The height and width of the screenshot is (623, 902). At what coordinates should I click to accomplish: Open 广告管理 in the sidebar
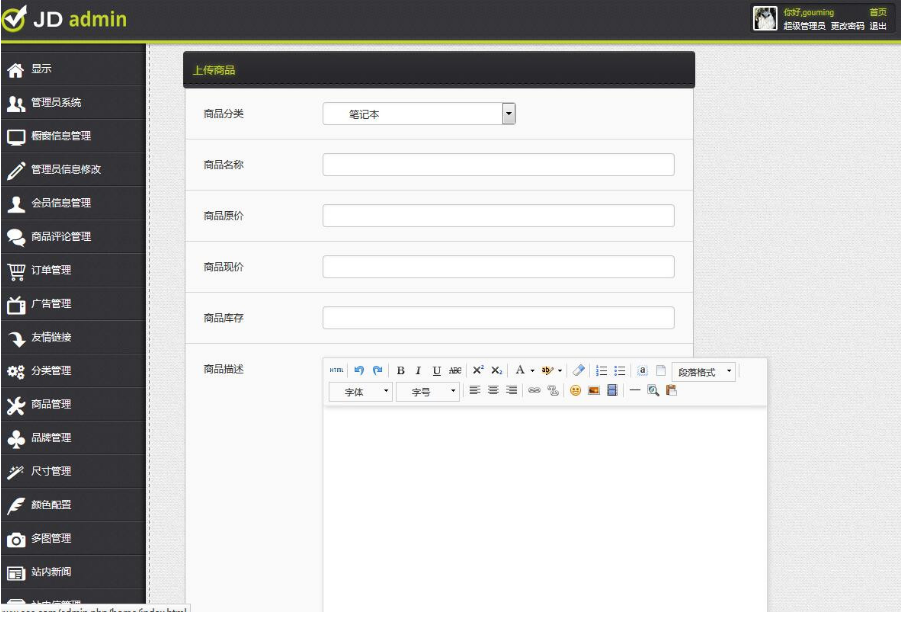[x=73, y=304]
